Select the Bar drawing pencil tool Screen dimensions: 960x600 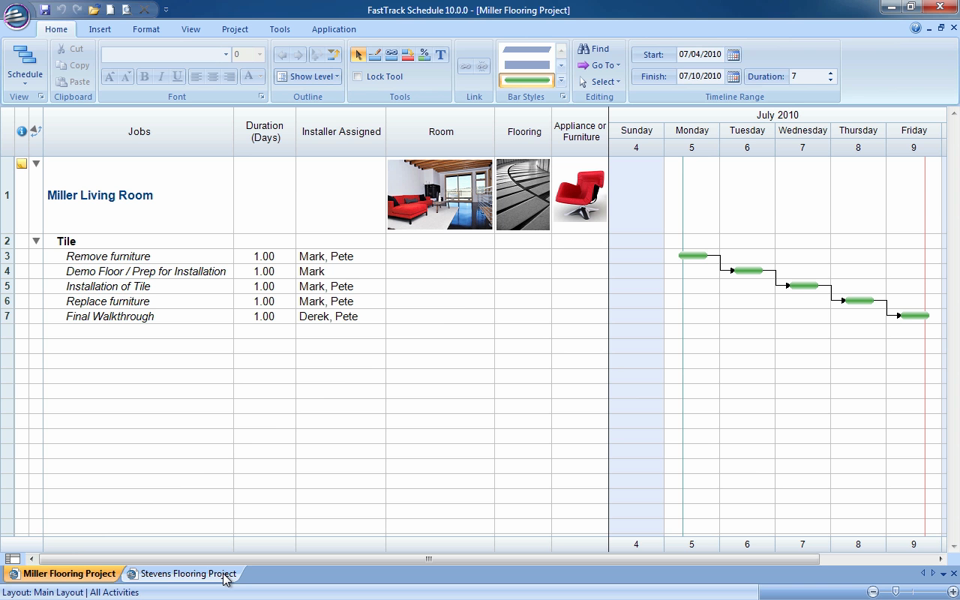coord(375,55)
